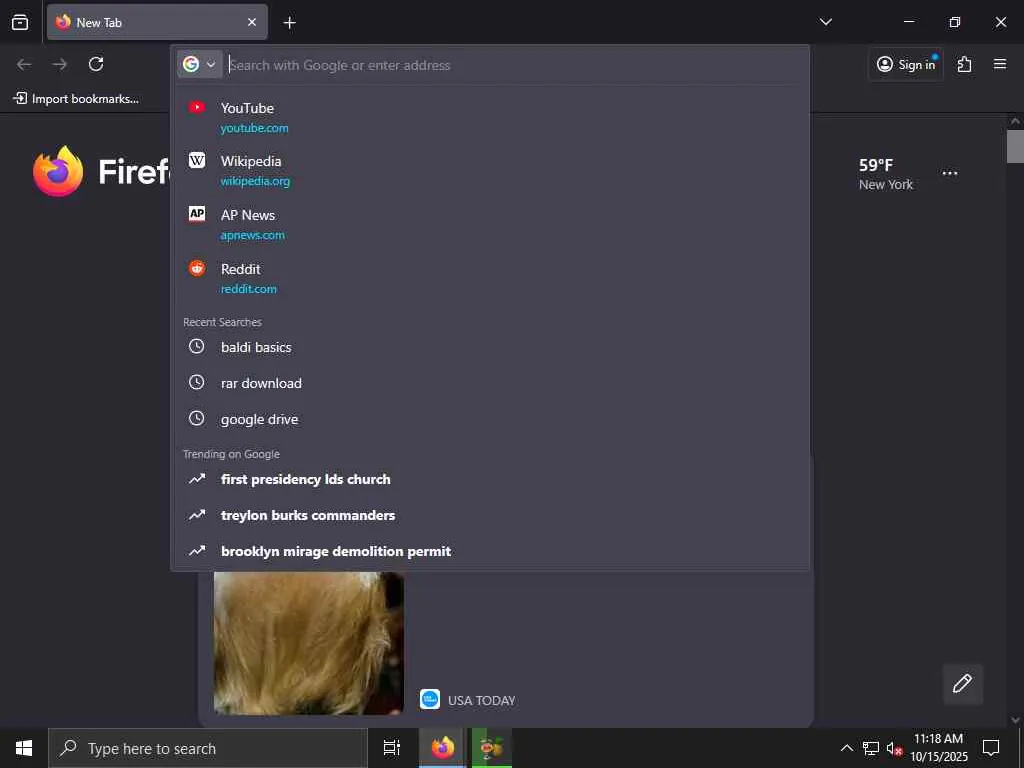Select the New Tab tab
This screenshot has width=1024, height=768.
(x=157, y=22)
